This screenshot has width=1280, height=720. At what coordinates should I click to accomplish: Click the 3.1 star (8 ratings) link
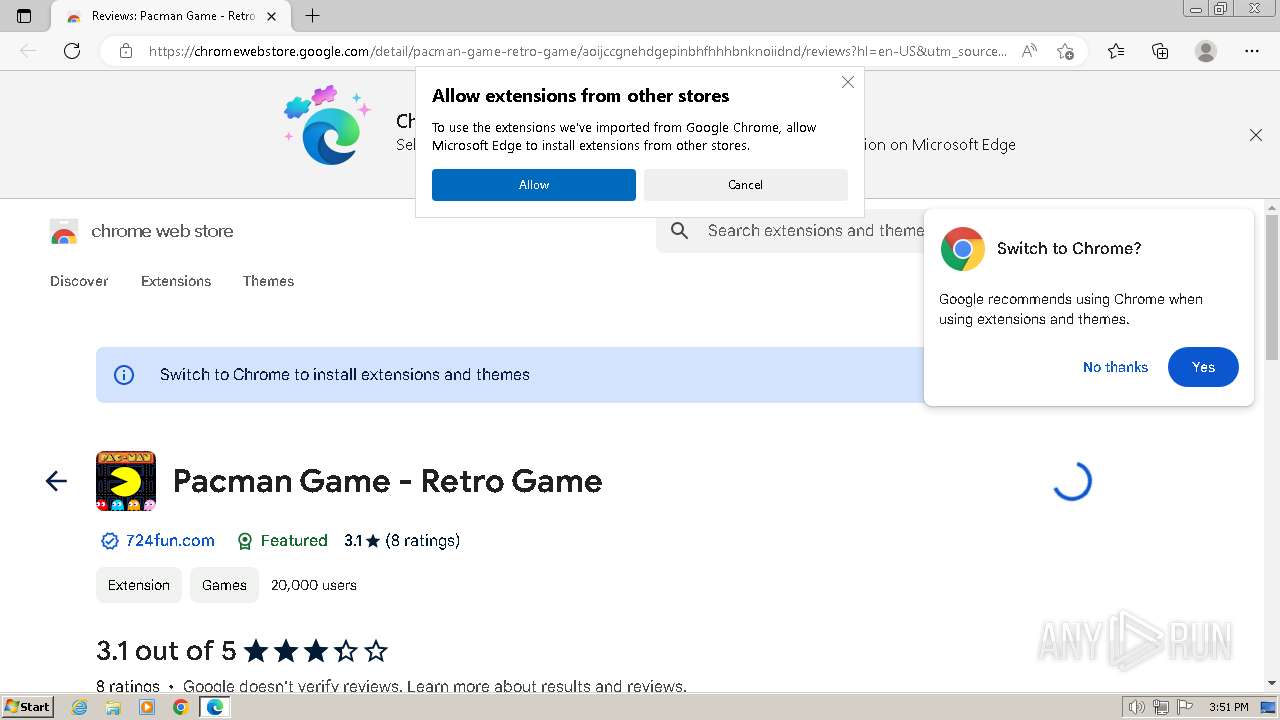click(x=402, y=541)
